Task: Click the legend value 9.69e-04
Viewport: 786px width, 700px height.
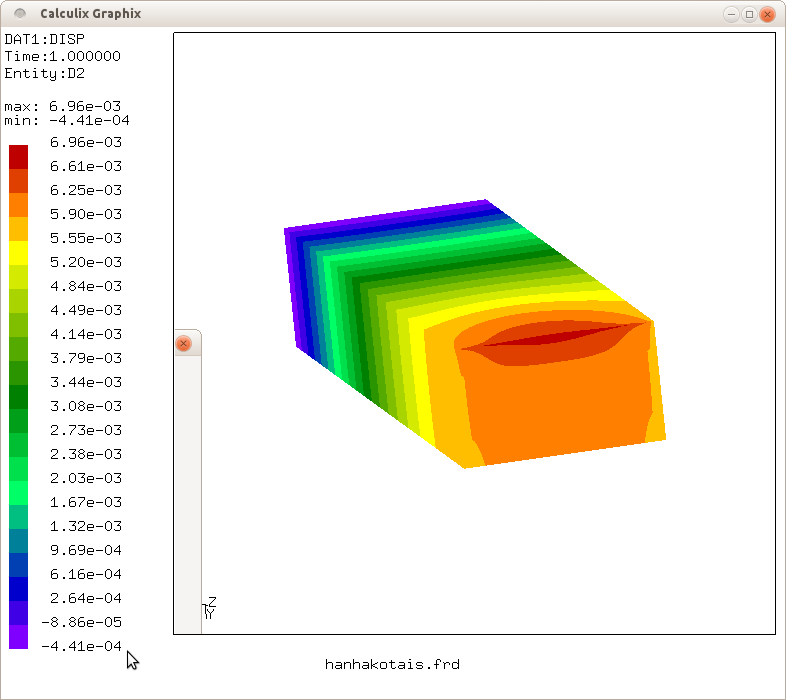Action: click(86, 551)
